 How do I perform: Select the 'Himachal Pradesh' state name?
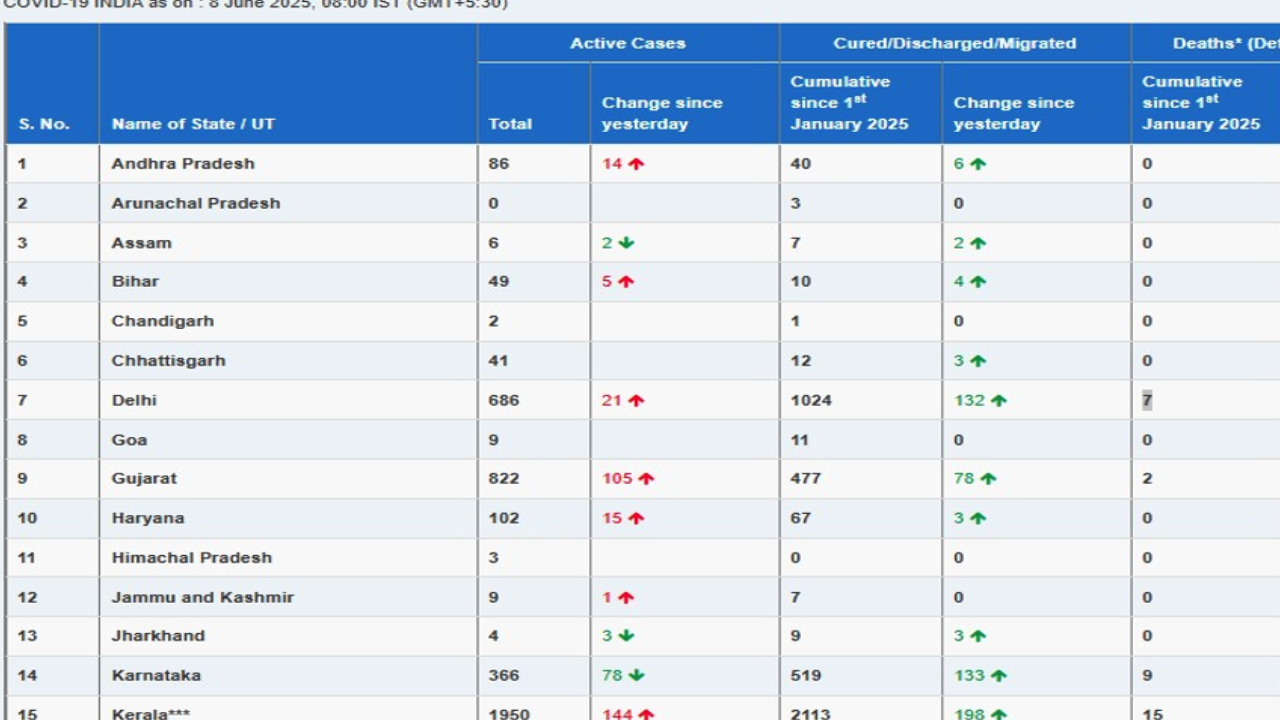tap(192, 558)
